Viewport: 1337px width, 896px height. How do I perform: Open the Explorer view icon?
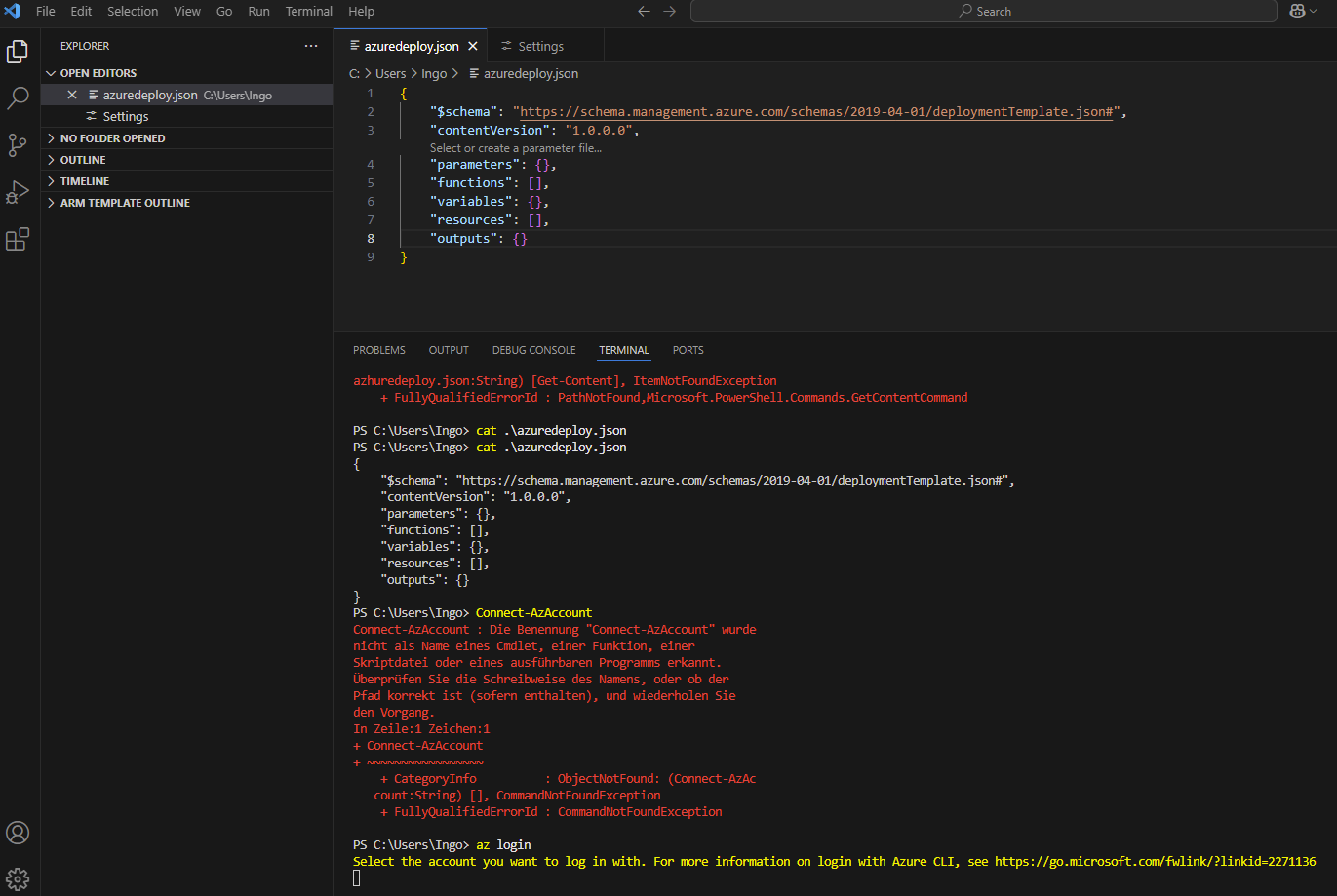coord(16,51)
